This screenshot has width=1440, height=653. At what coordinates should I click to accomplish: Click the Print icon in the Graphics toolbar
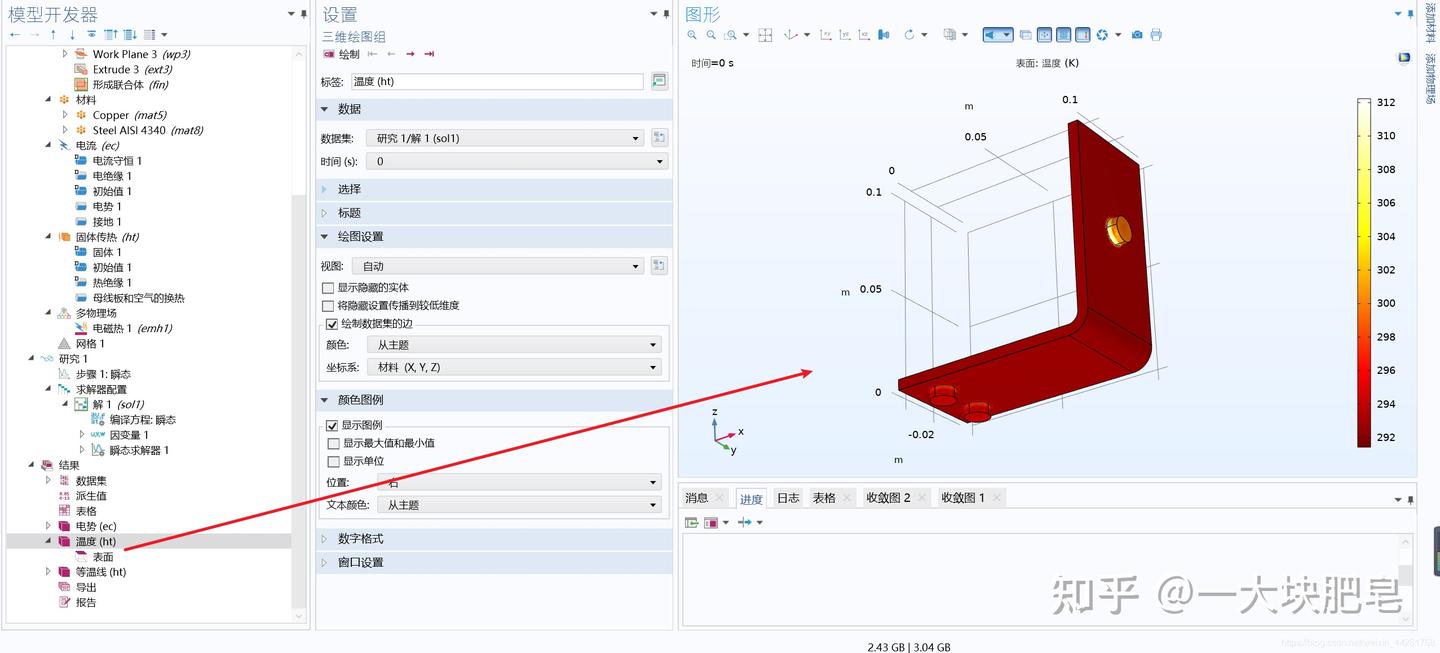point(1158,35)
